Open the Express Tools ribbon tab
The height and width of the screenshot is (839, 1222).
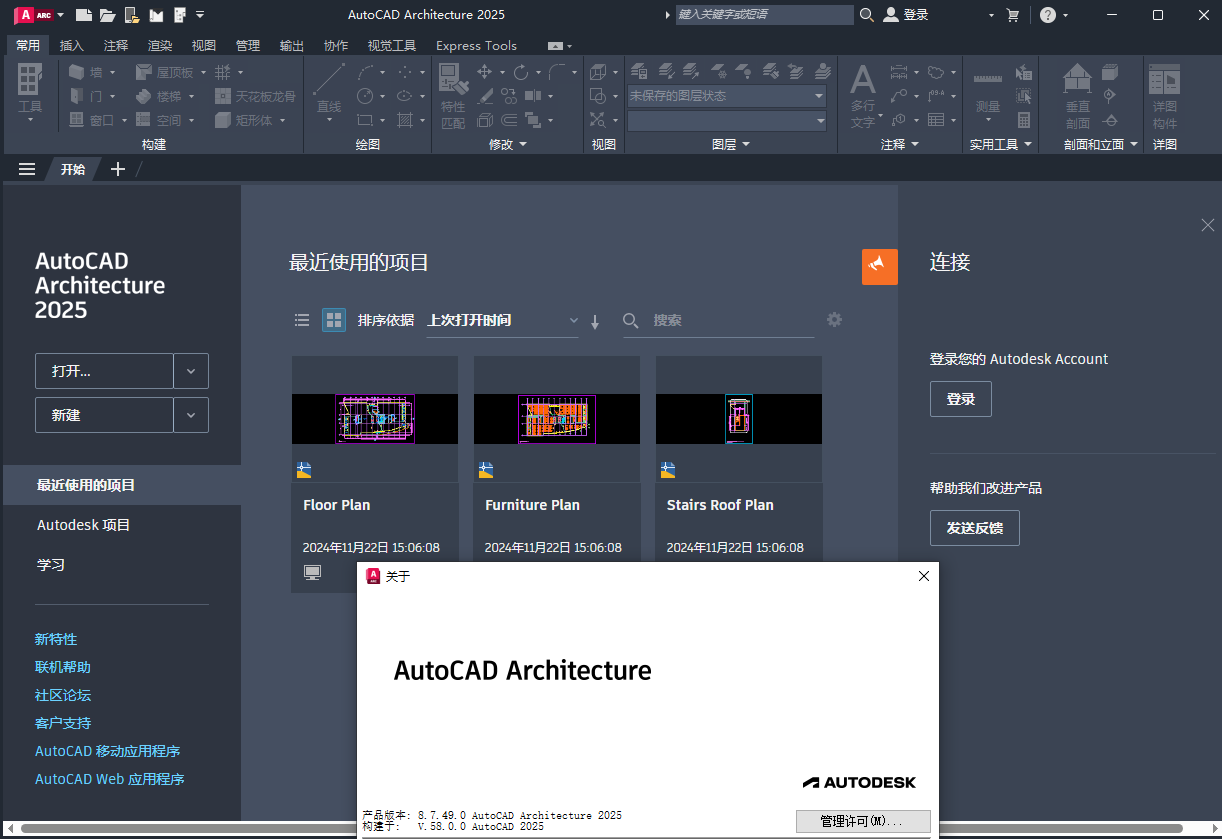[477, 45]
